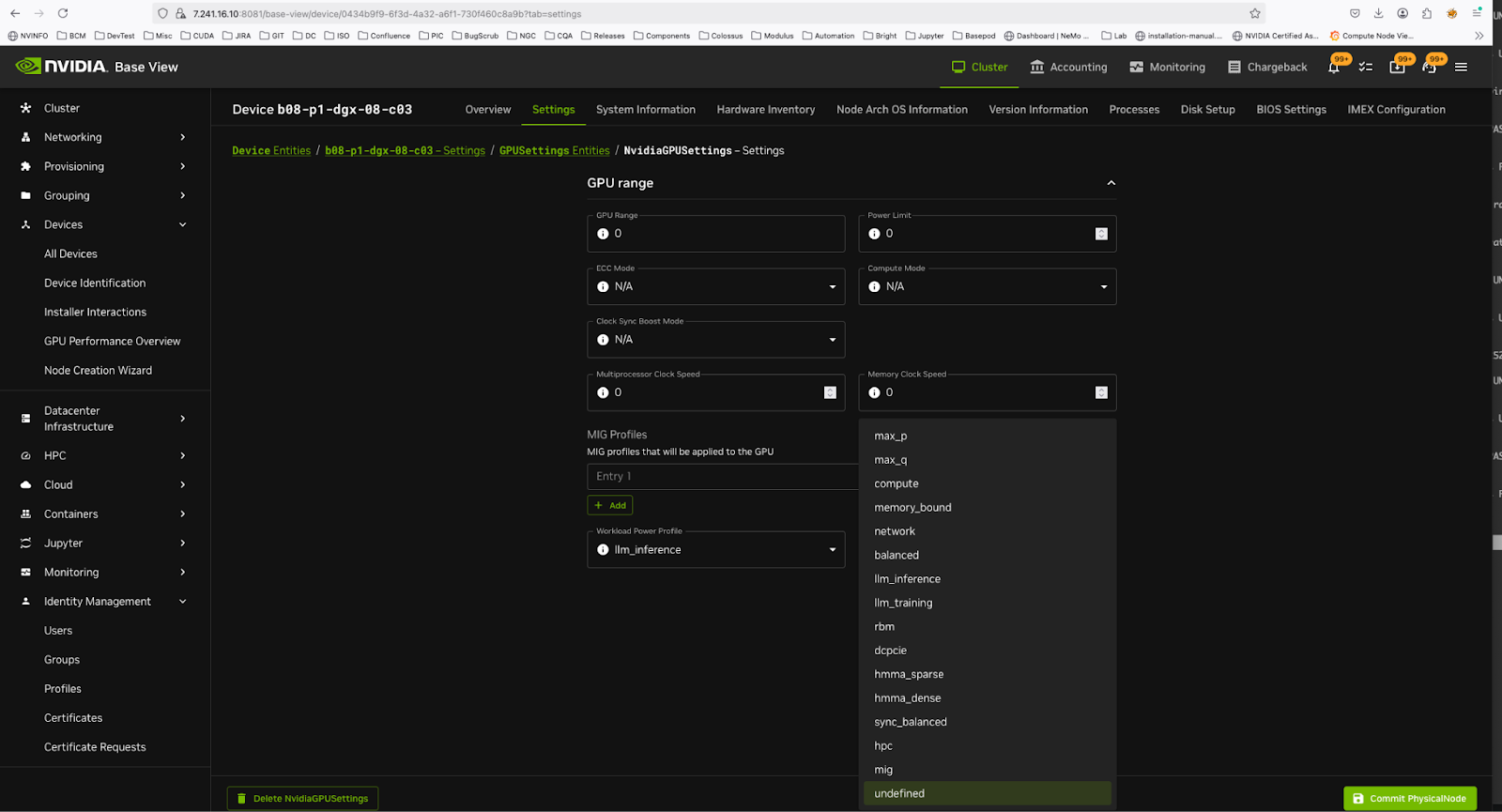Reload the page in browser

(x=63, y=13)
